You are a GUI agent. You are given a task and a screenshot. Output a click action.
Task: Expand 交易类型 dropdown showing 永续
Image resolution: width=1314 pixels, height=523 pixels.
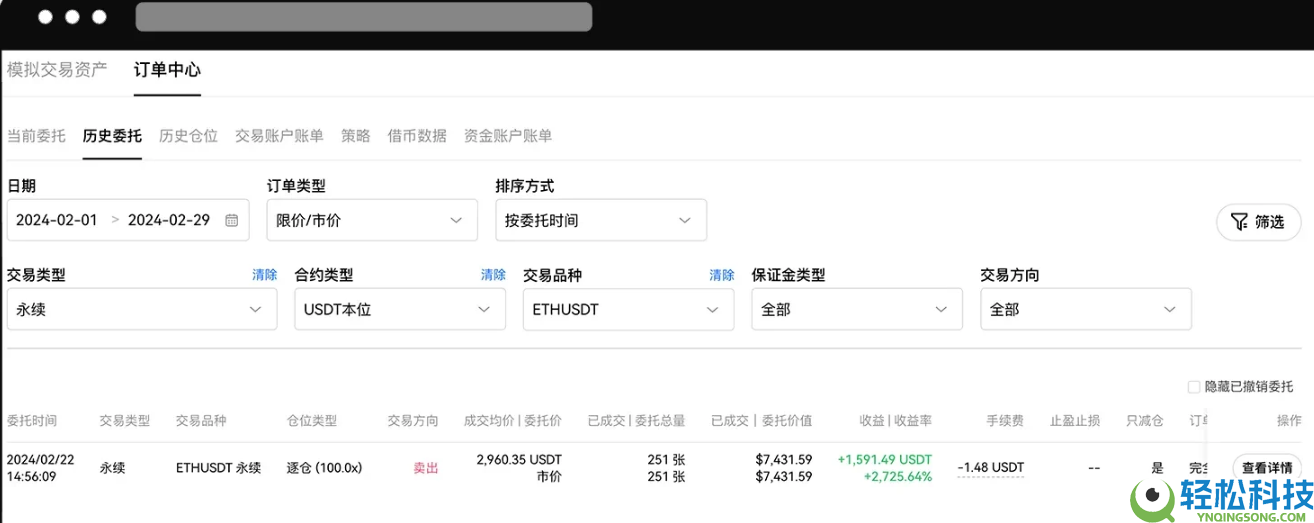click(142, 309)
